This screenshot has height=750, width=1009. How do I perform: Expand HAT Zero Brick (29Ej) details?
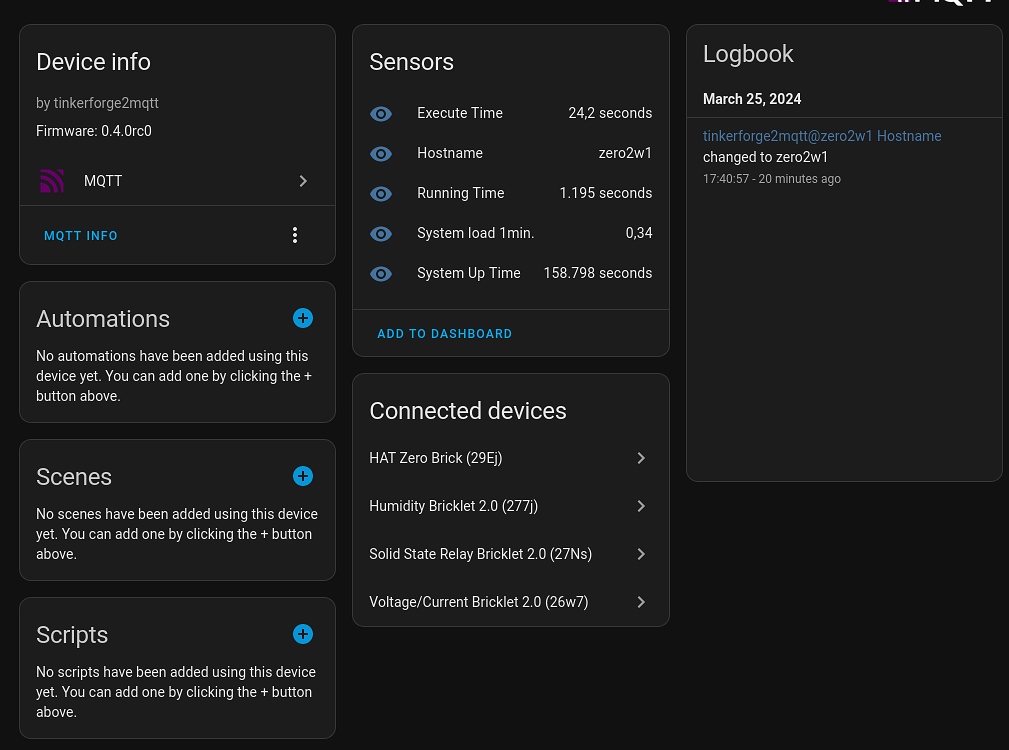(641, 458)
